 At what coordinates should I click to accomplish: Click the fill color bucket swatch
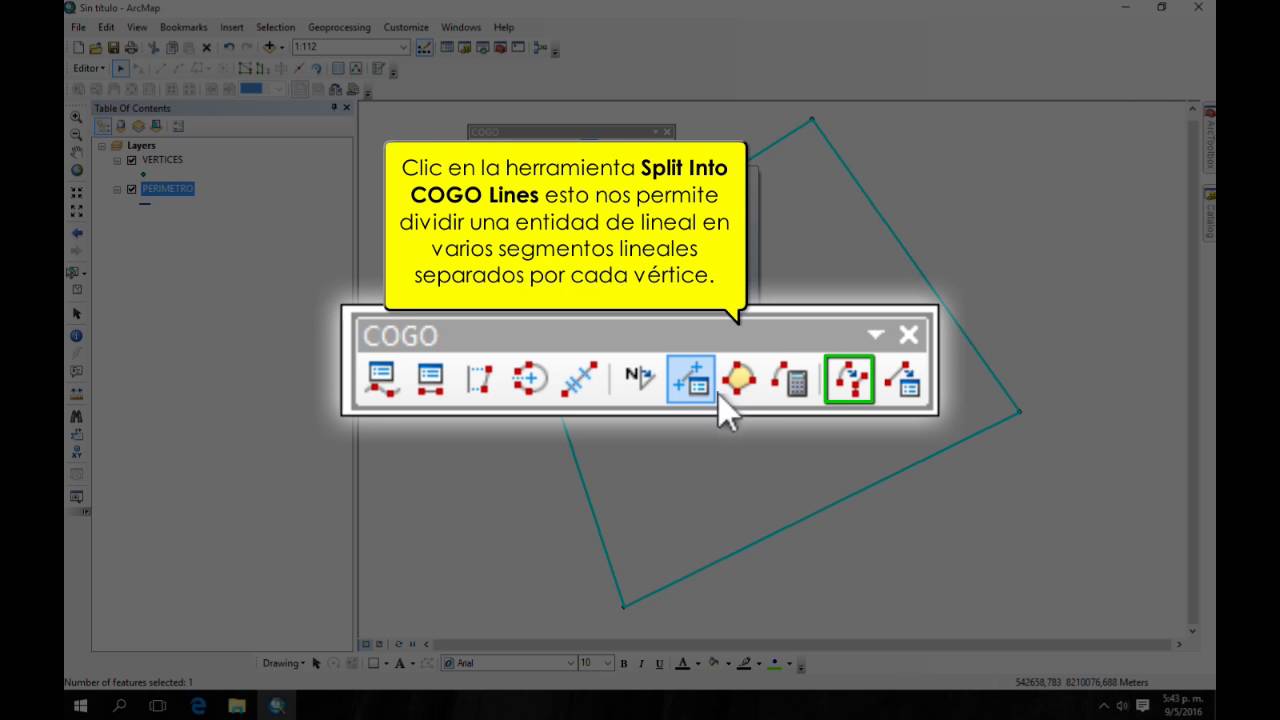713,663
